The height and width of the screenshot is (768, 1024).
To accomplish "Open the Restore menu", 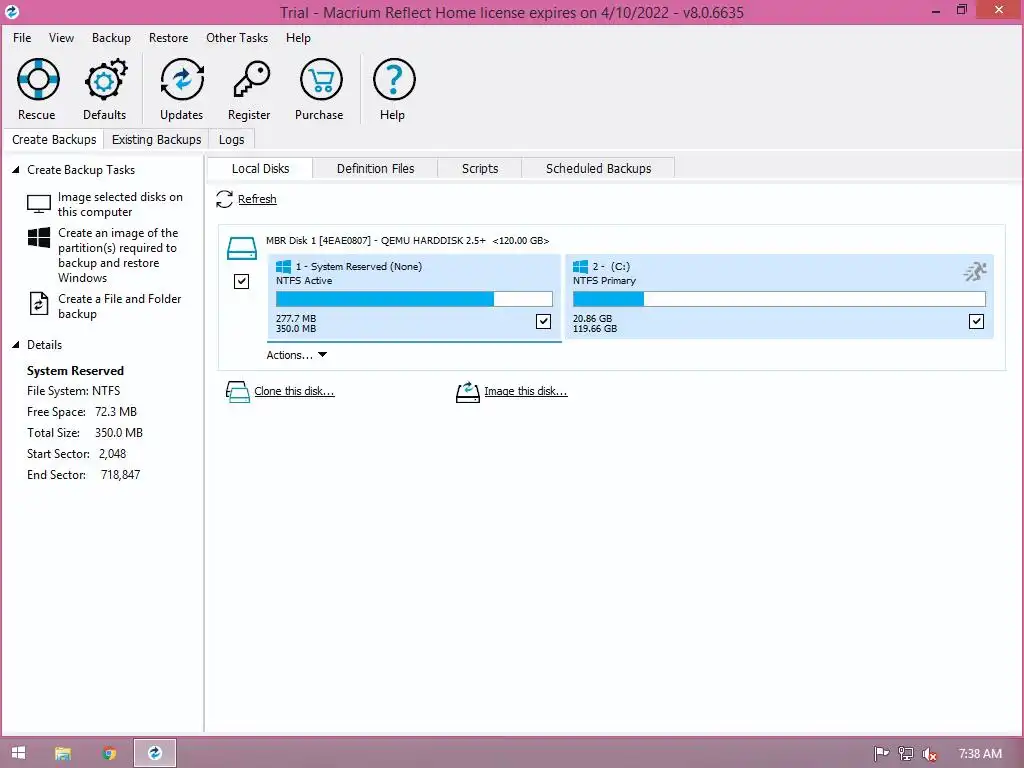I will click(x=168, y=38).
